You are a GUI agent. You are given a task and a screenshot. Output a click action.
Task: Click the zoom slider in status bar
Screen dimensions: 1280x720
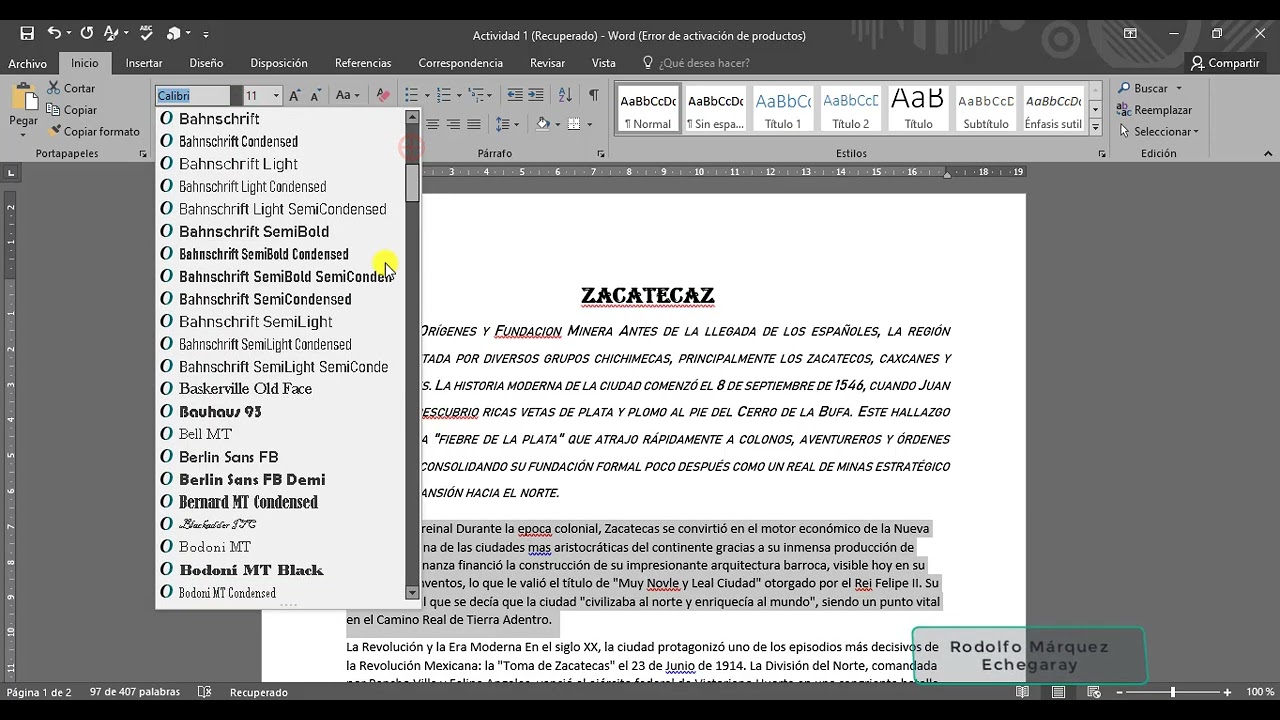[x=1173, y=692]
